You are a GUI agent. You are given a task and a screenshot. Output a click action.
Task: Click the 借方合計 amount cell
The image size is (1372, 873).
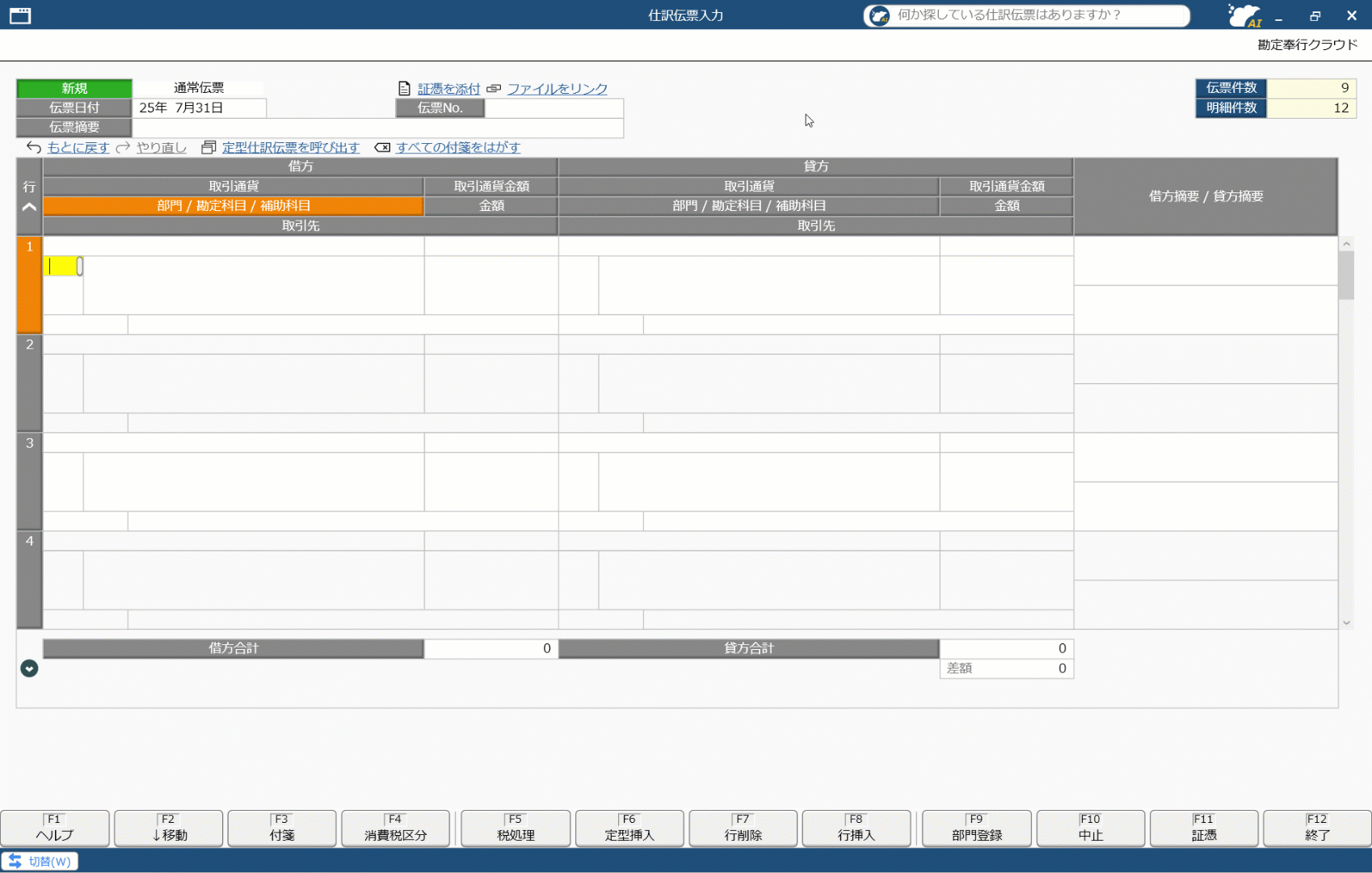[491, 648]
